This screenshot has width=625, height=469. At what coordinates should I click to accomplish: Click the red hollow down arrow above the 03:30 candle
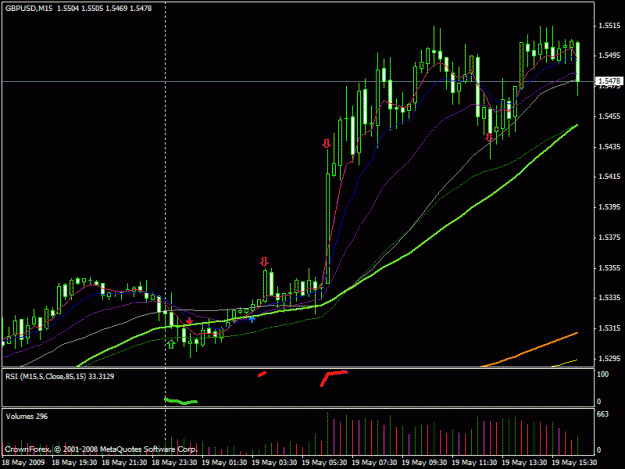pyautogui.click(x=264, y=261)
